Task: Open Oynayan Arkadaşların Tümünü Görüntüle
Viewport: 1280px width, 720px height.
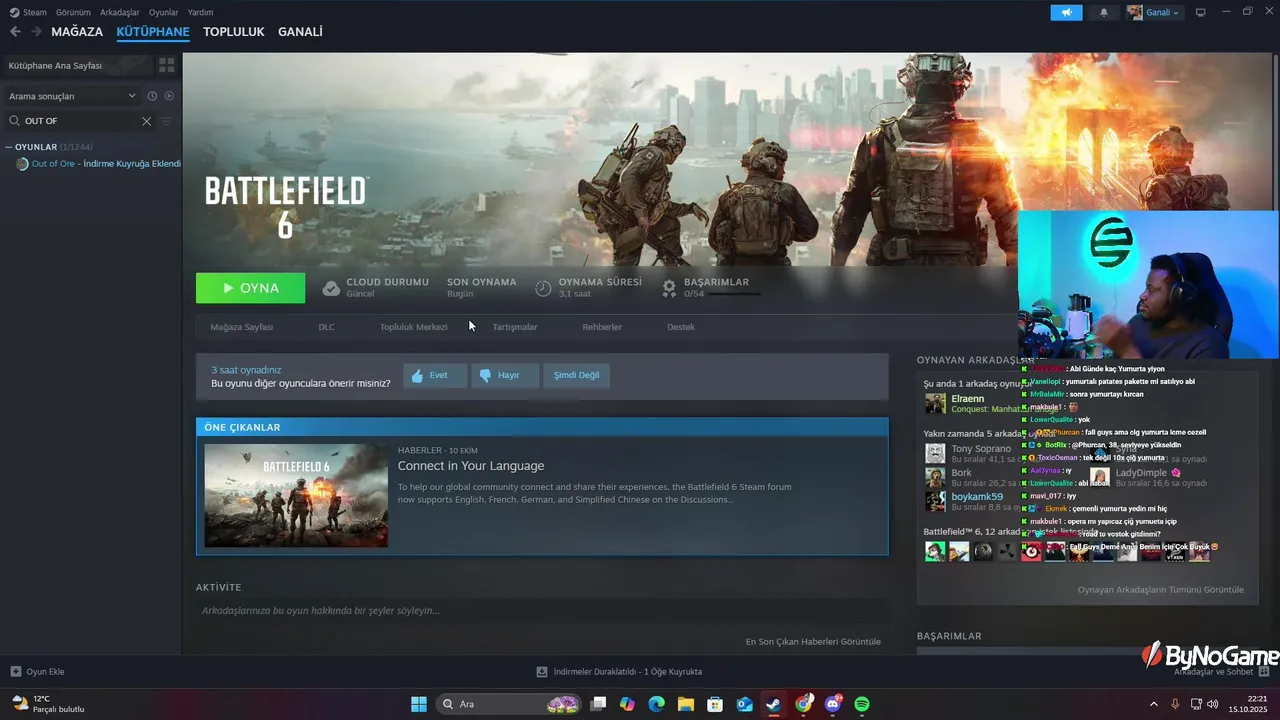Action: click(1161, 590)
